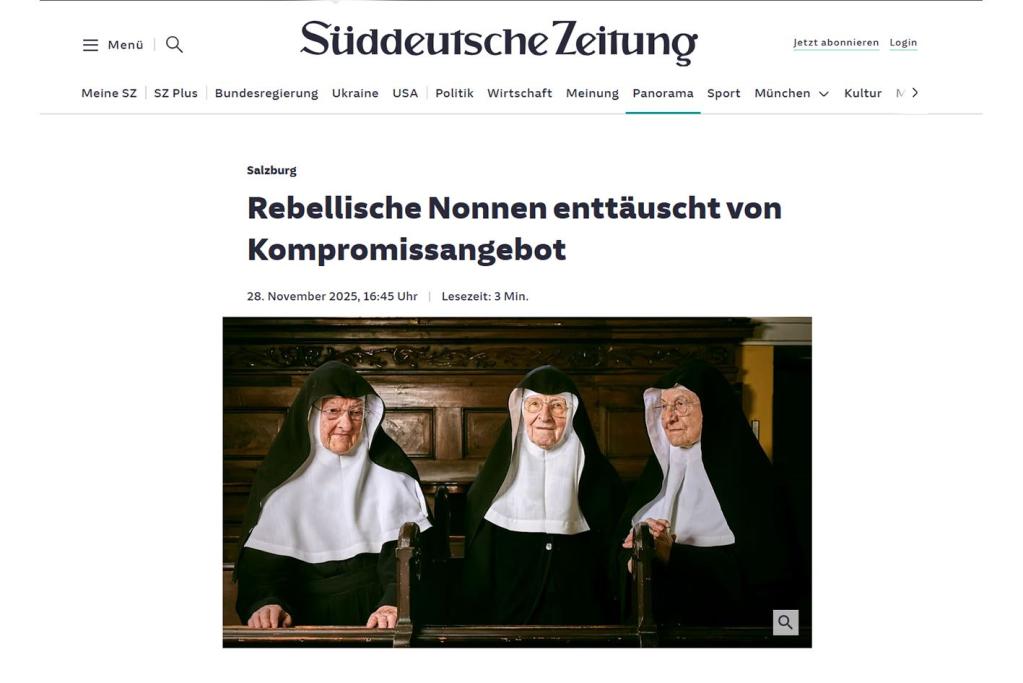
Task: Expand the München dropdown chevron
Action: click(x=824, y=94)
